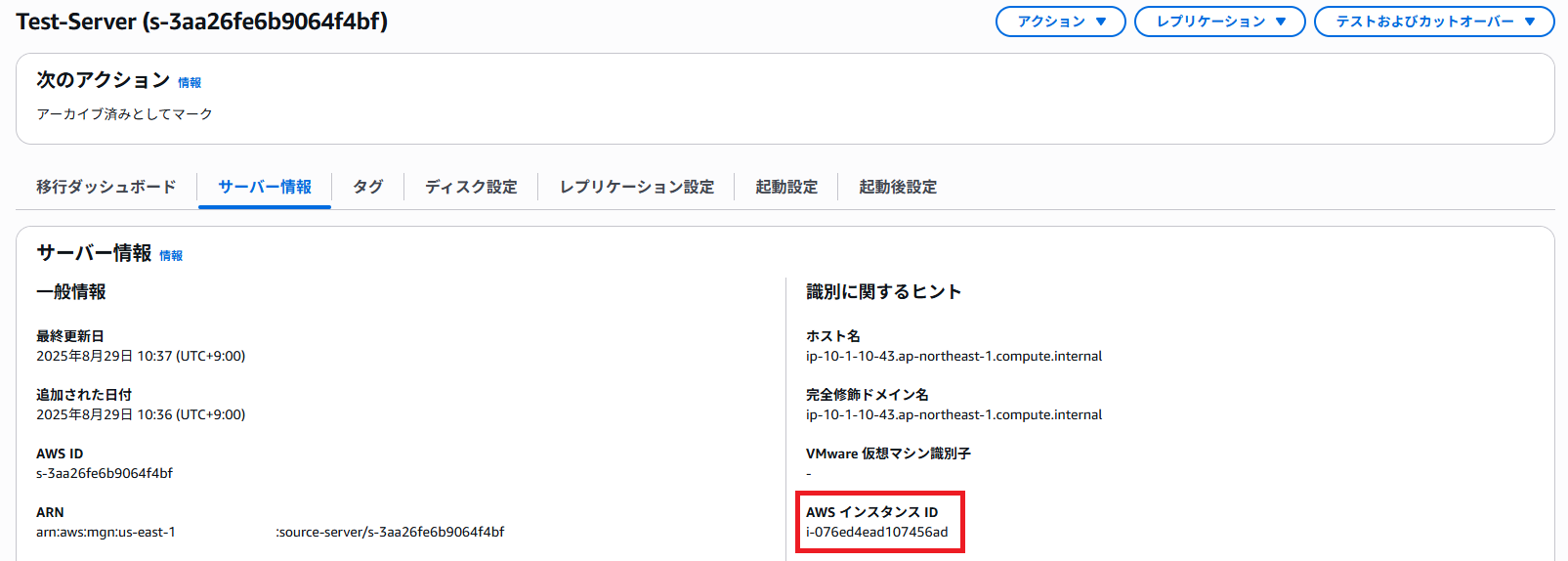Click the 情報 link beside サーバー情報 heading

171,256
